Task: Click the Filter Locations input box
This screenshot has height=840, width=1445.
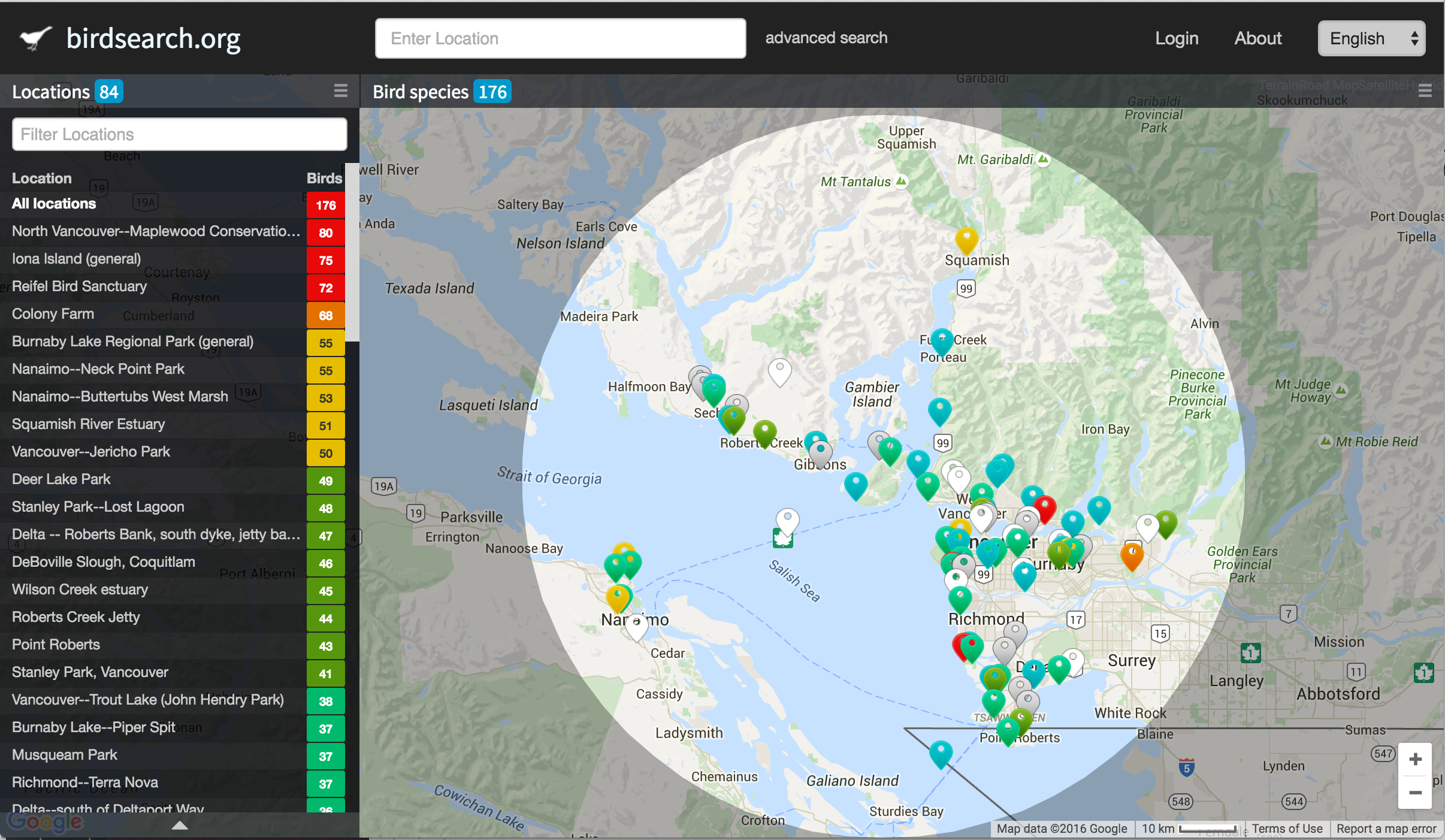Action: (x=180, y=134)
